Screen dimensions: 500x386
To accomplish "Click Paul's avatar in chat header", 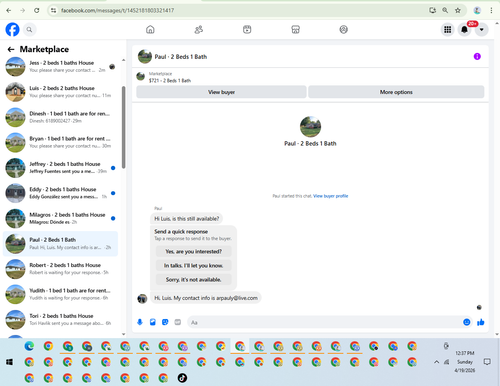I will pyautogui.click(x=145, y=57).
